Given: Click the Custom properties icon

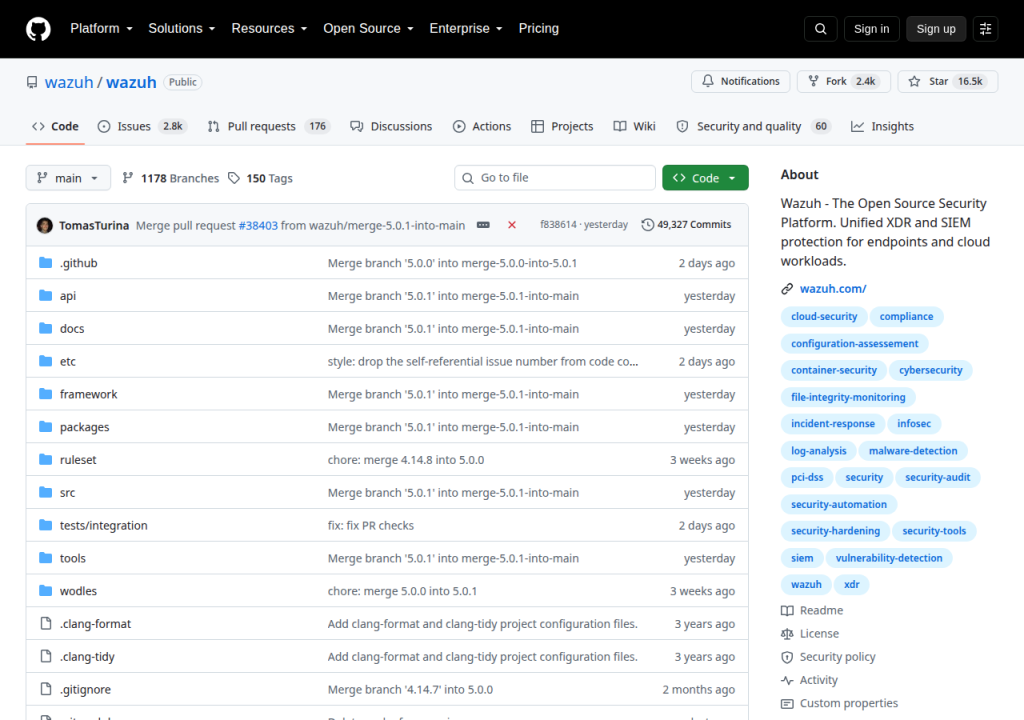Looking at the screenshot, I should (787, 704).
